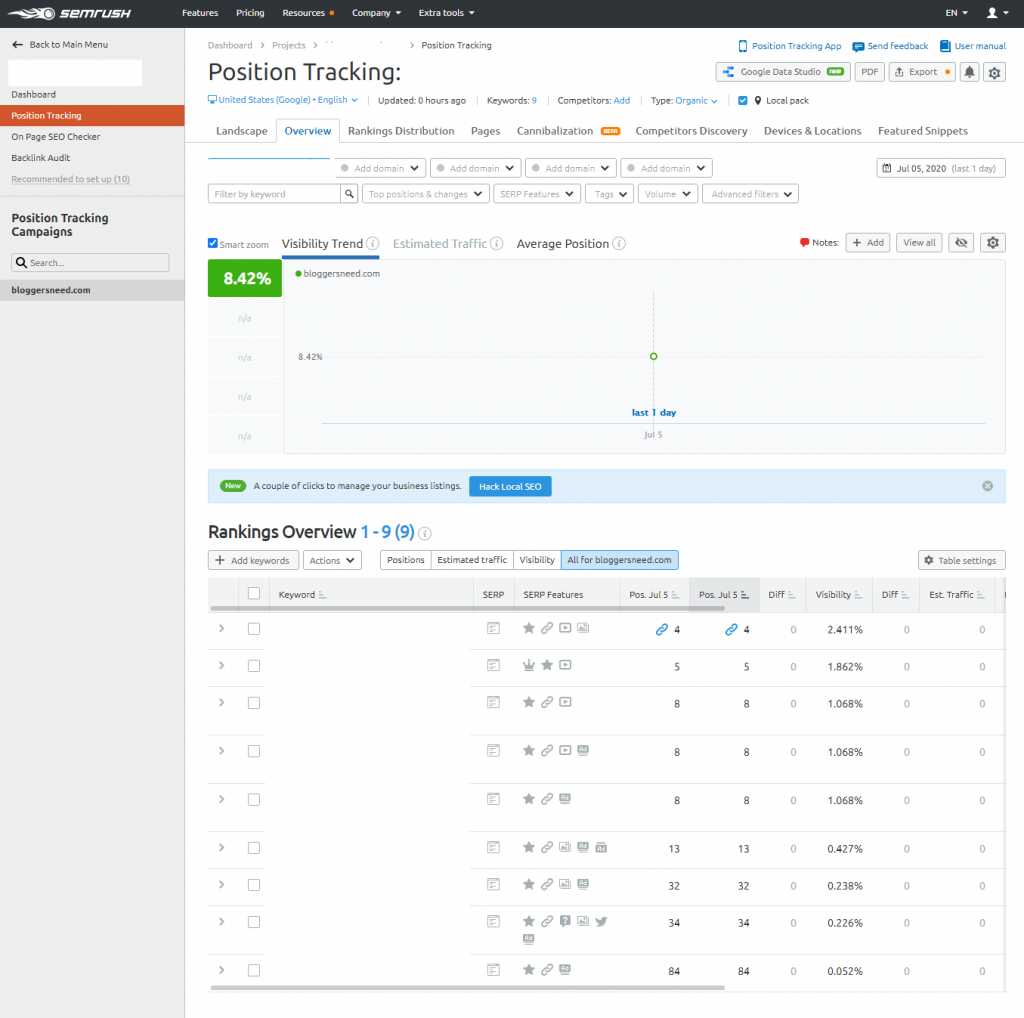The image size is (1024, 1018).
Task: Toggle the Local pack checkbox
Action: 743,101
